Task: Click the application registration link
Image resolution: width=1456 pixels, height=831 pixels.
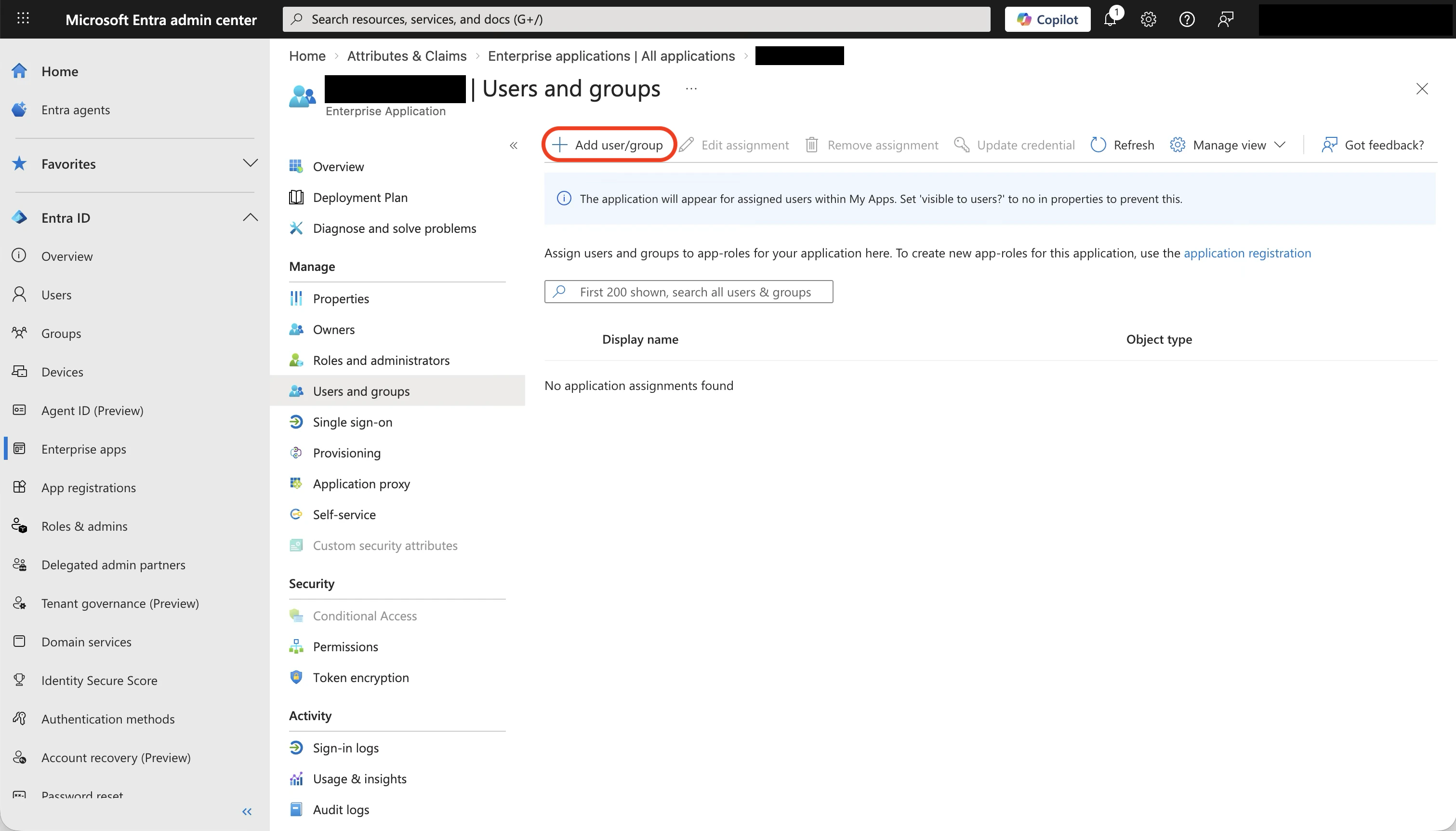Action: [1247, 253]
